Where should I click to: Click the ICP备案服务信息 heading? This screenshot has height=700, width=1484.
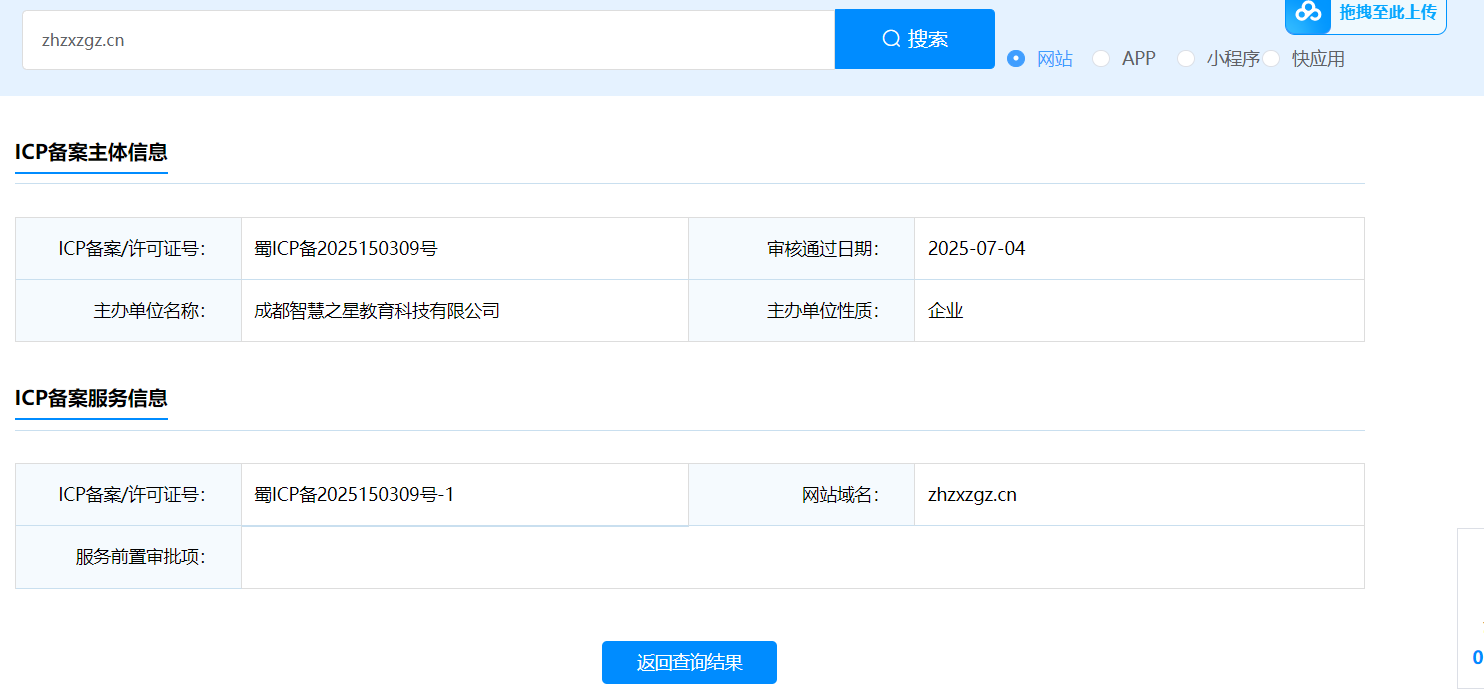(91, 398)
